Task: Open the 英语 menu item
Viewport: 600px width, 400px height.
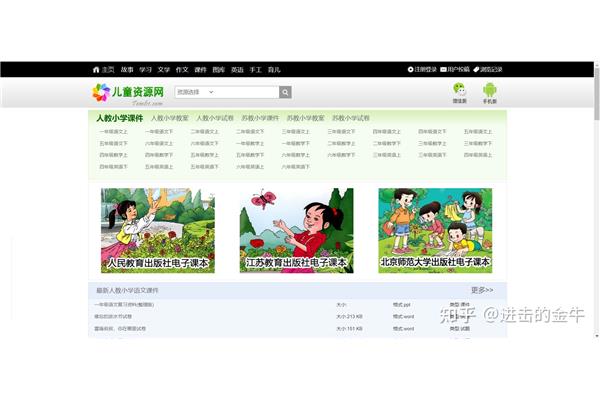Action: (237, 70)
